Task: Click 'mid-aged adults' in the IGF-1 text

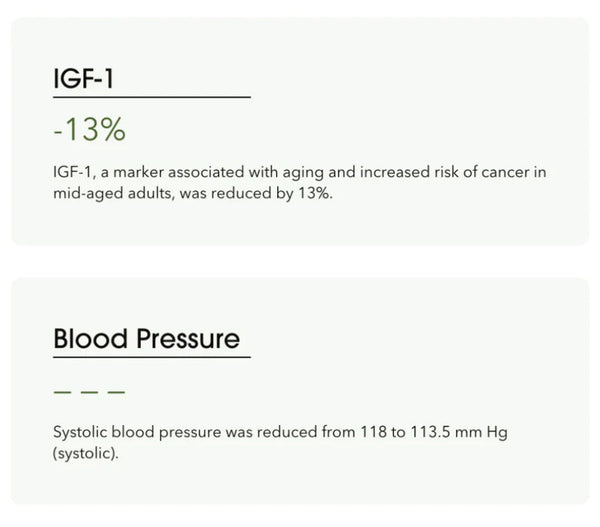Action: (x=114, y=193)
